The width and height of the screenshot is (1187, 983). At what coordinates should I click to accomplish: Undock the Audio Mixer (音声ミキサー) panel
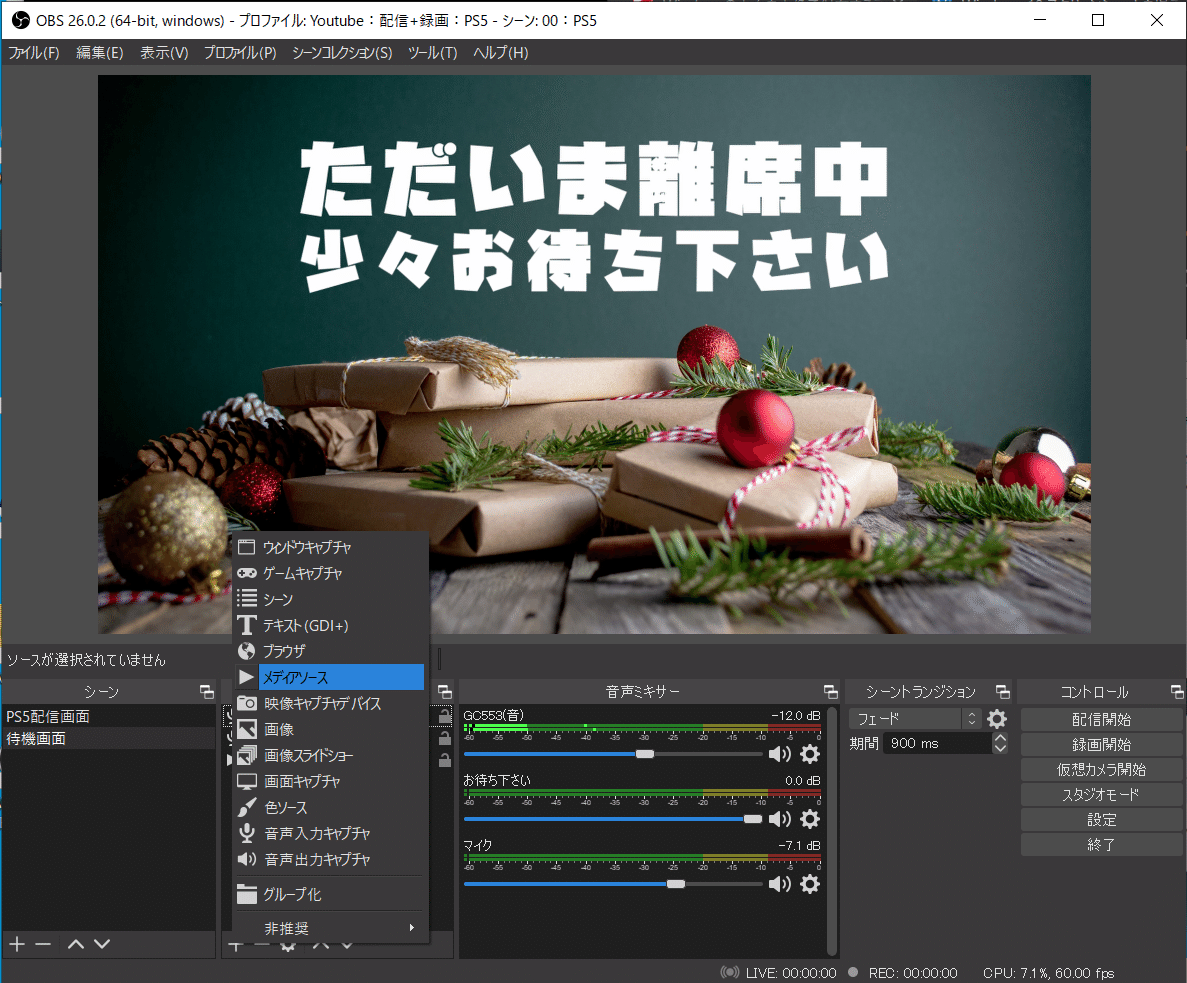[x=830, y=692]
